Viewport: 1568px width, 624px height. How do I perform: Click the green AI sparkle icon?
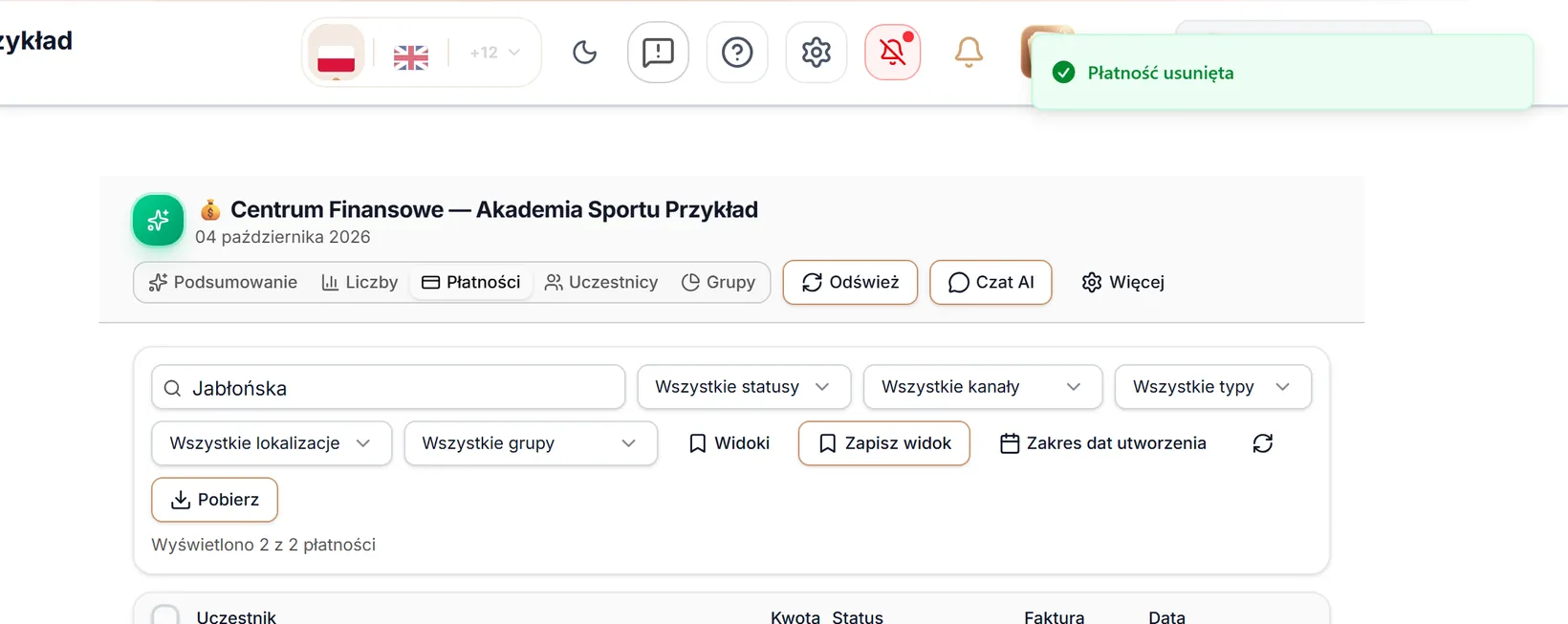159,220
